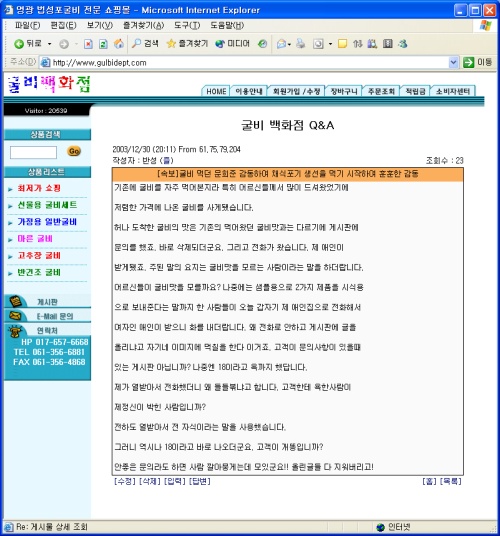Viewport: 500px width, 536px height.
Task: Select the 주문조회 tab
Action: coord(381,91)
